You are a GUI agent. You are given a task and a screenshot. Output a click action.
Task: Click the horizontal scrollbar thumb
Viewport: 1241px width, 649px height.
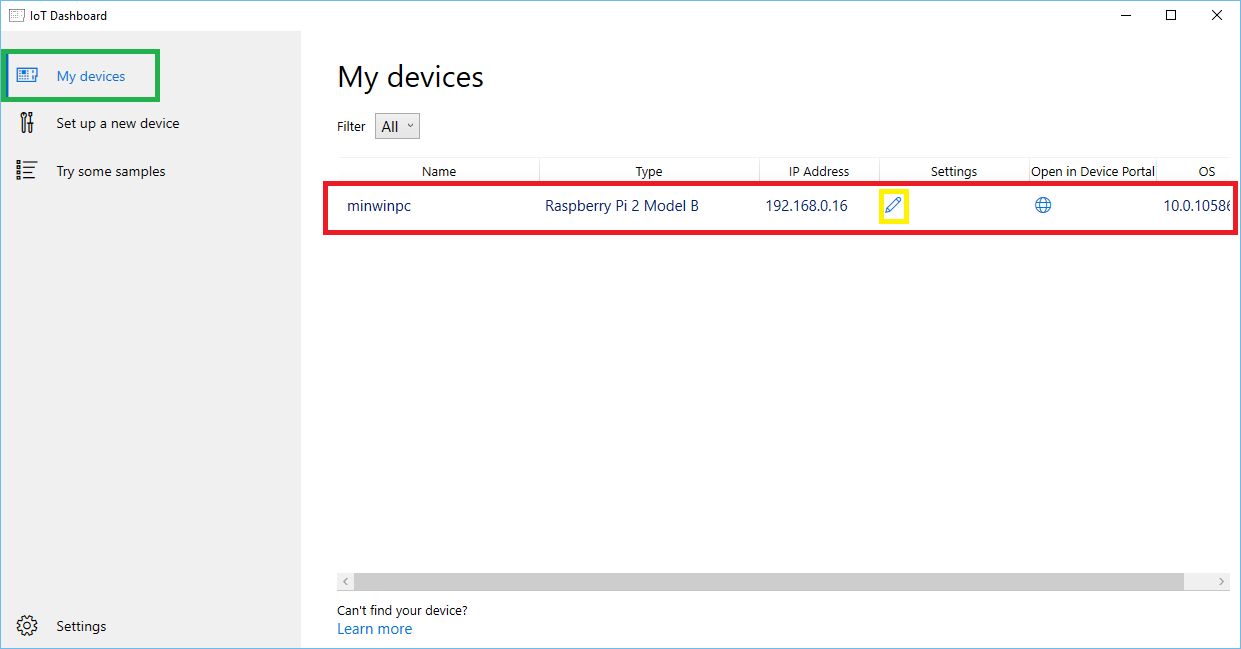coord(769,581)
